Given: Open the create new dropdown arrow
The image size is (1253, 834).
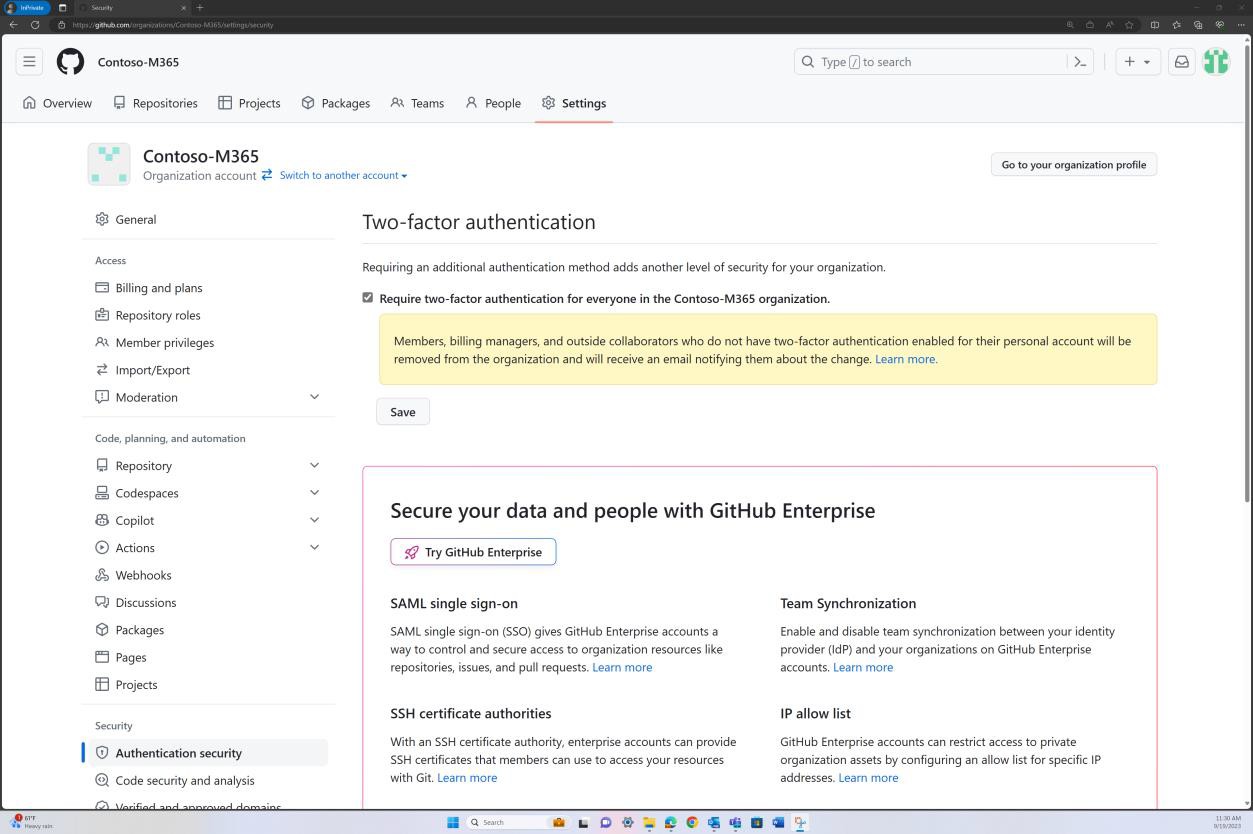Looking at the screenshot, I should (x=1146, y=61).
